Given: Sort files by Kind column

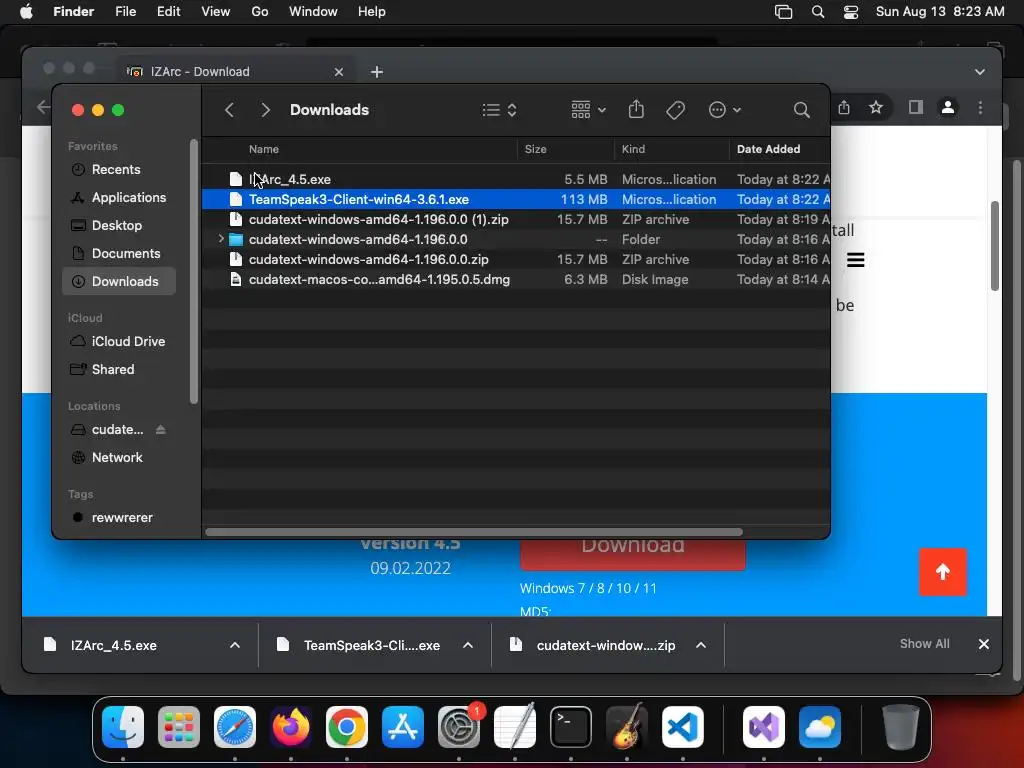Looking at the screenshot, I should click(x=633, y=149).
